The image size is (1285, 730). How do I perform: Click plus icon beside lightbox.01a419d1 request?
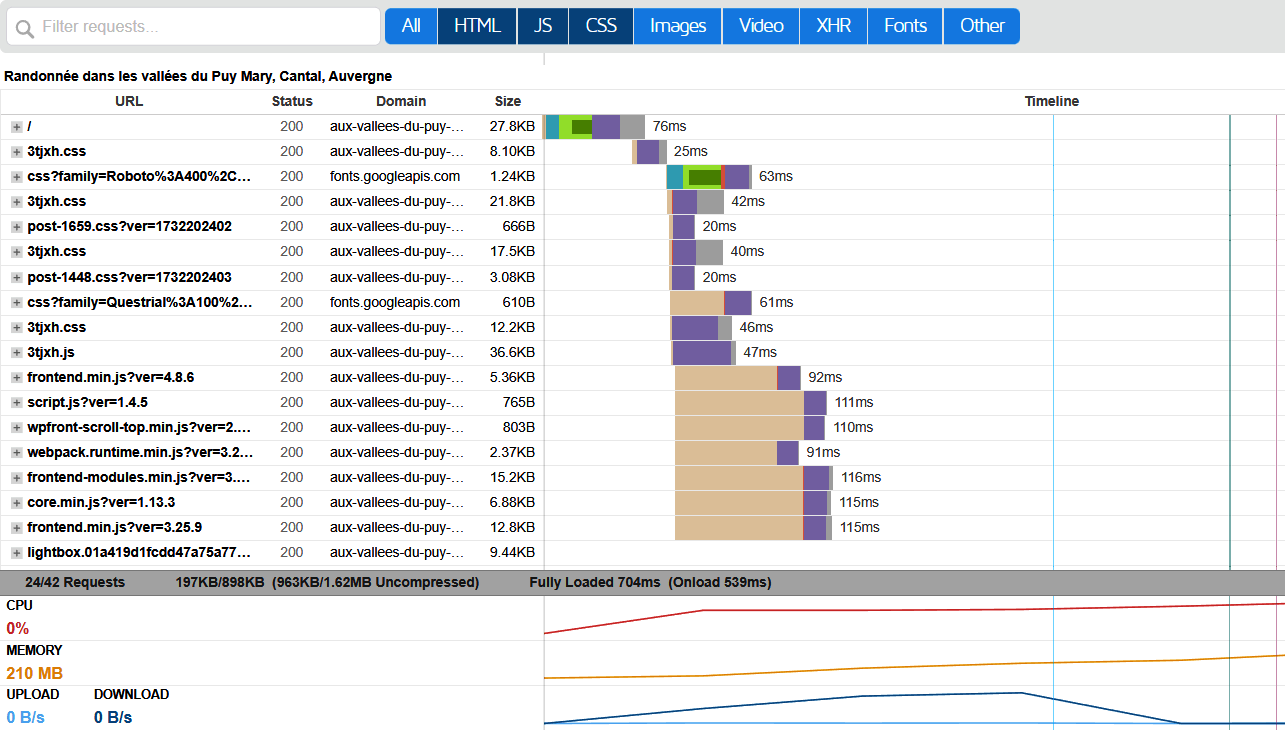(x=16, y=552)
